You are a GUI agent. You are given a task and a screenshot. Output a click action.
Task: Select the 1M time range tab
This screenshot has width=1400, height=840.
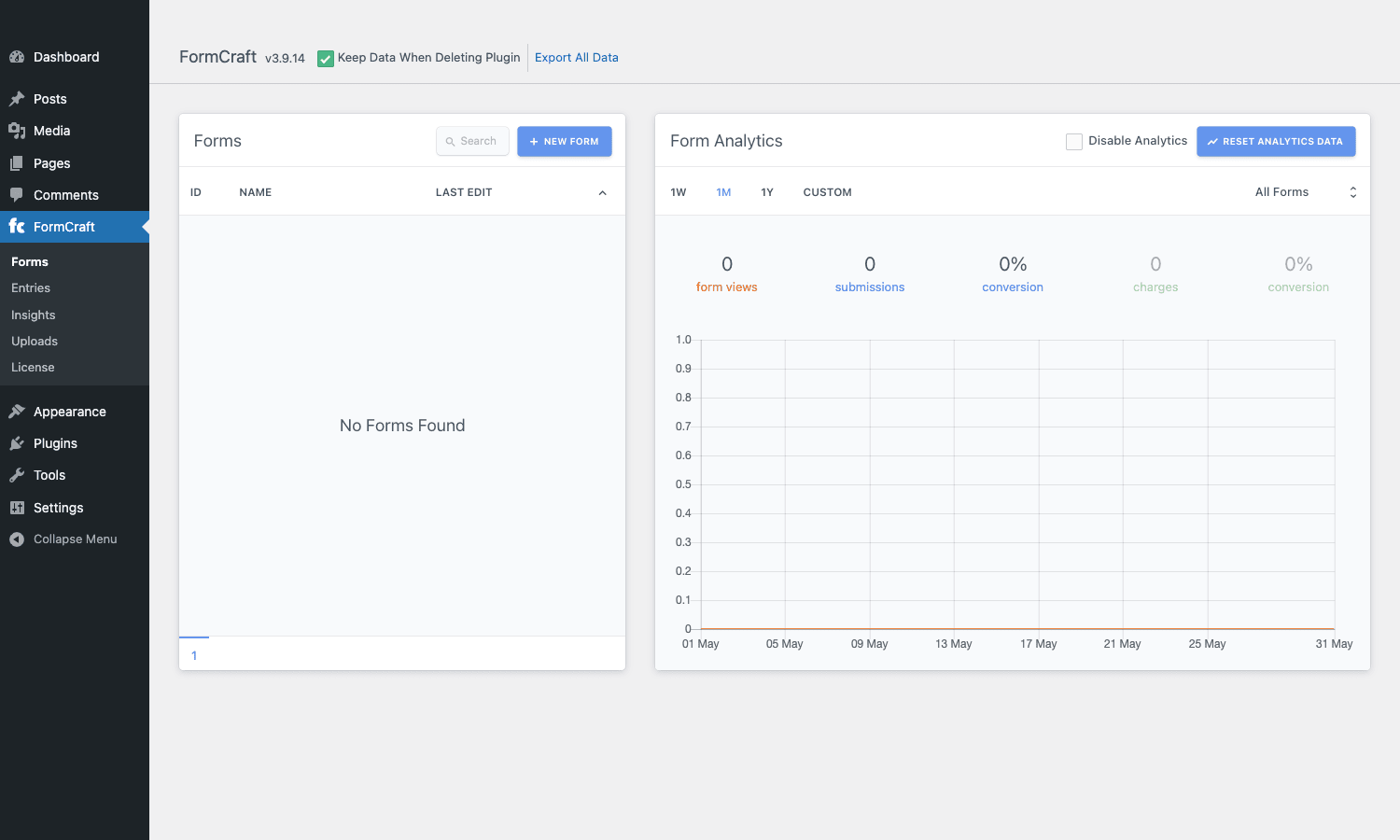point(723,192)
